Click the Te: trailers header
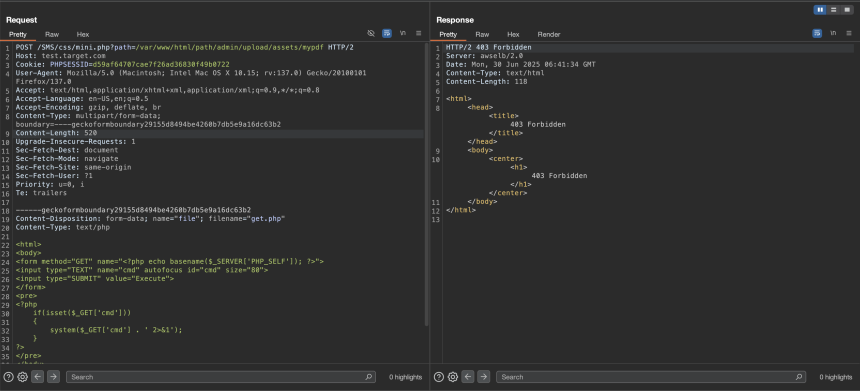860x391 pixels. tap(41, 192)
